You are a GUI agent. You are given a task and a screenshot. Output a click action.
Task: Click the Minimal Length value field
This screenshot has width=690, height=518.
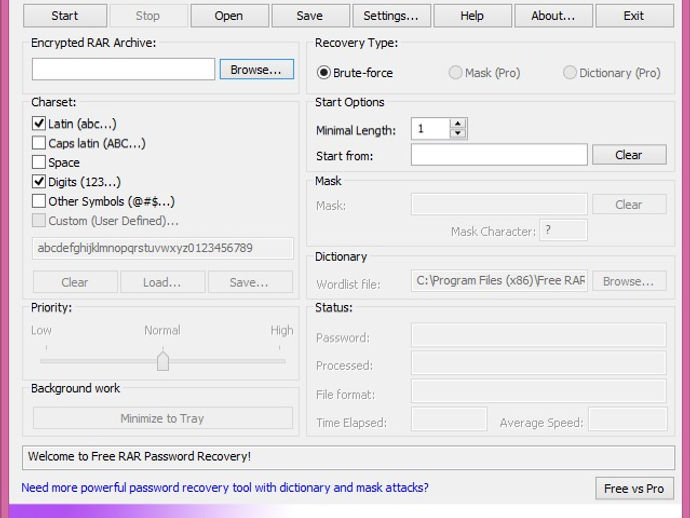click(430, 129)
